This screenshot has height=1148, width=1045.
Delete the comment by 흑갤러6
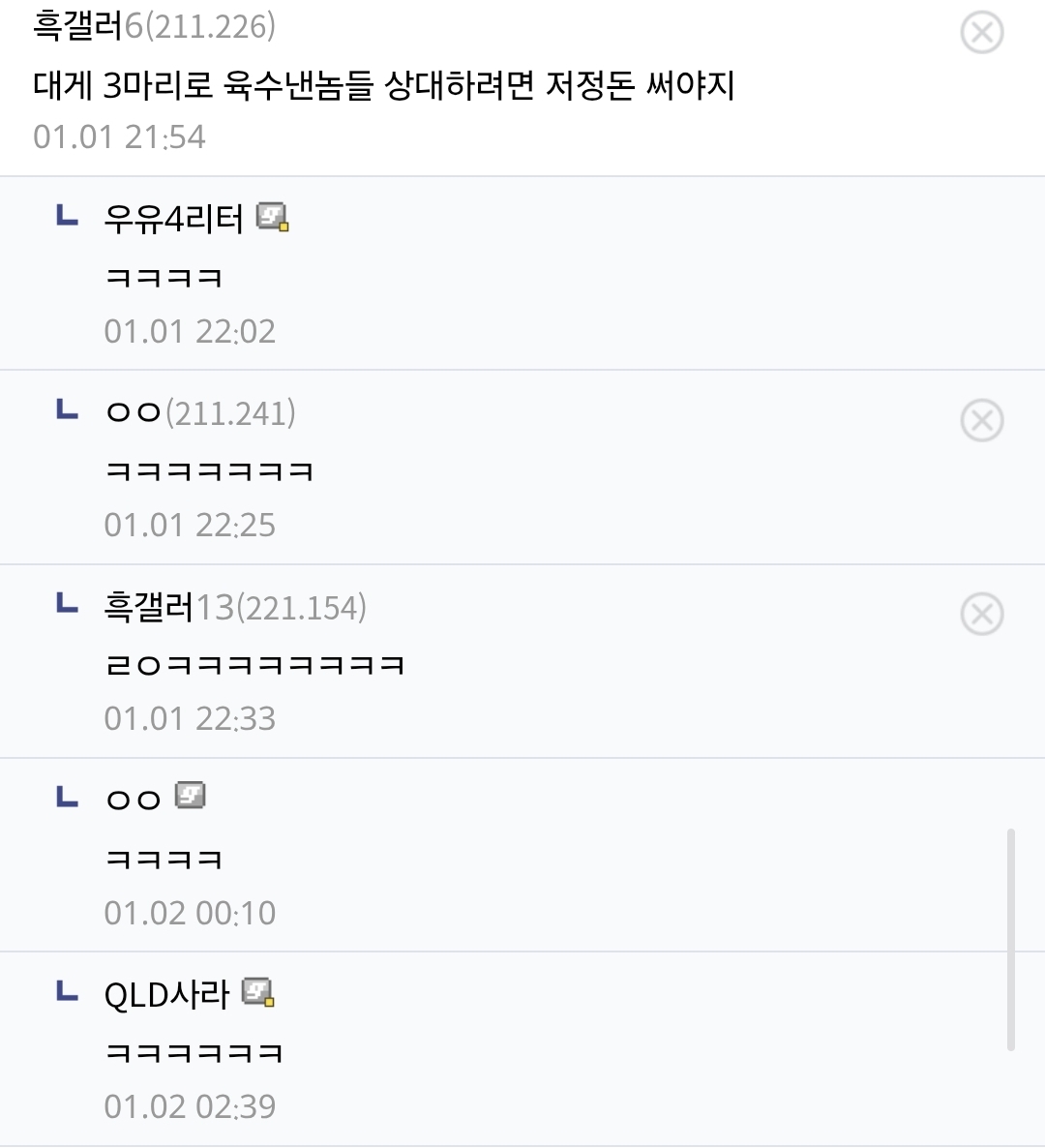(x=981, y=33)
